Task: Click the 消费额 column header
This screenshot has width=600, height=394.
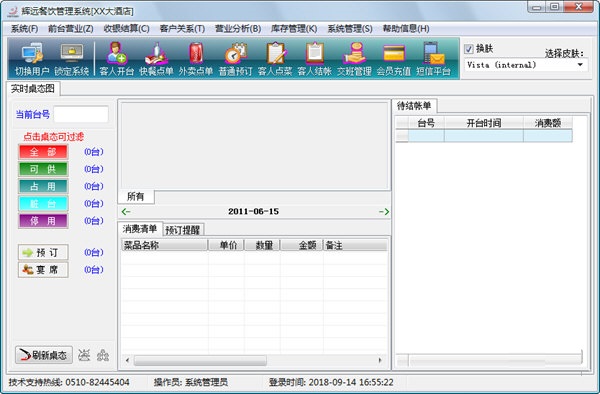Action: pyautogui.click(x=548, y=123)
